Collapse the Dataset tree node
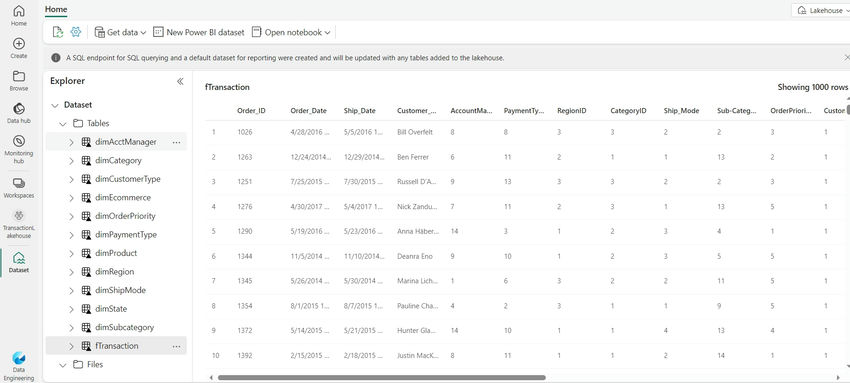The height and width of the screenshot is (383, 850). (54, 105)
